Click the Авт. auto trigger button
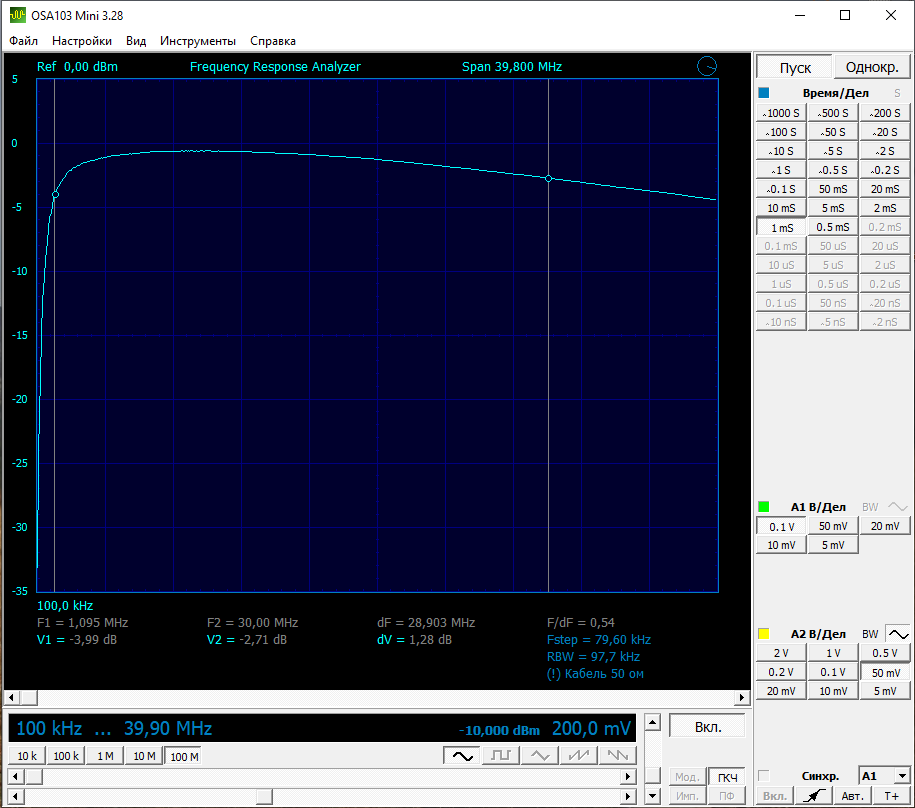915x808 pixels. [x=853, y=796]
